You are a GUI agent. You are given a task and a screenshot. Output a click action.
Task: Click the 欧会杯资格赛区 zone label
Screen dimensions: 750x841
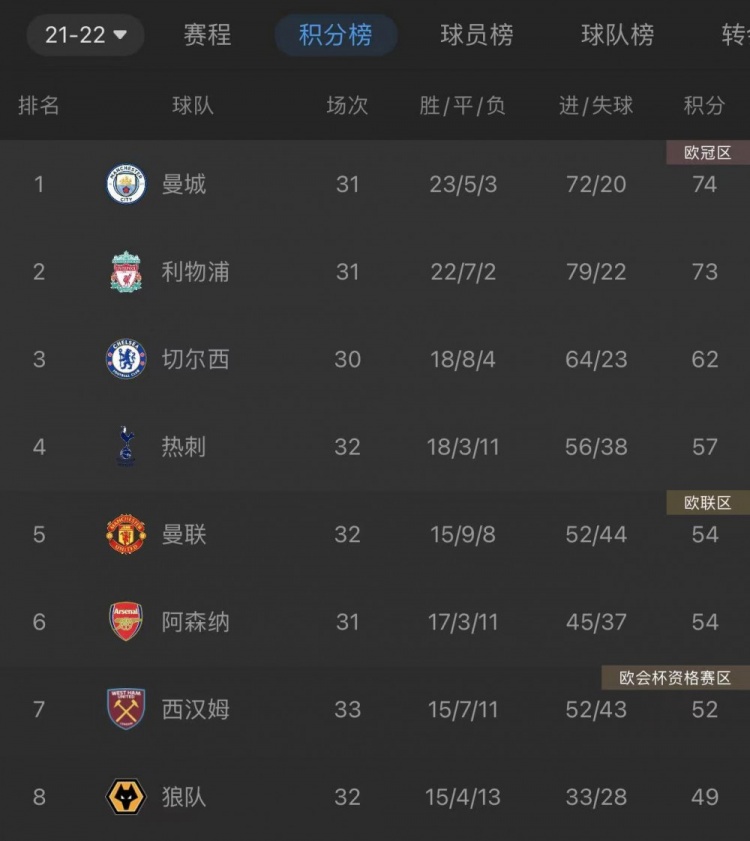[675, 678]
